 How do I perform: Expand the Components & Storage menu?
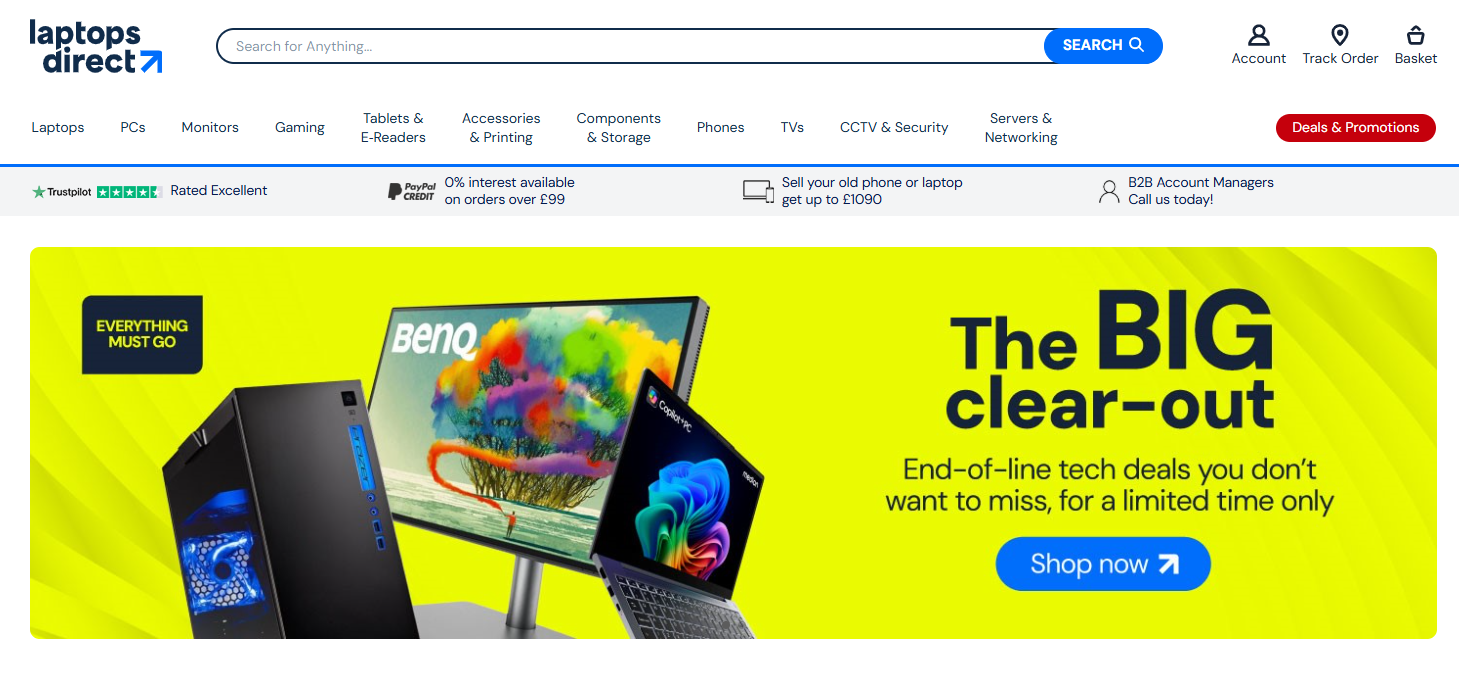(618, 128)
